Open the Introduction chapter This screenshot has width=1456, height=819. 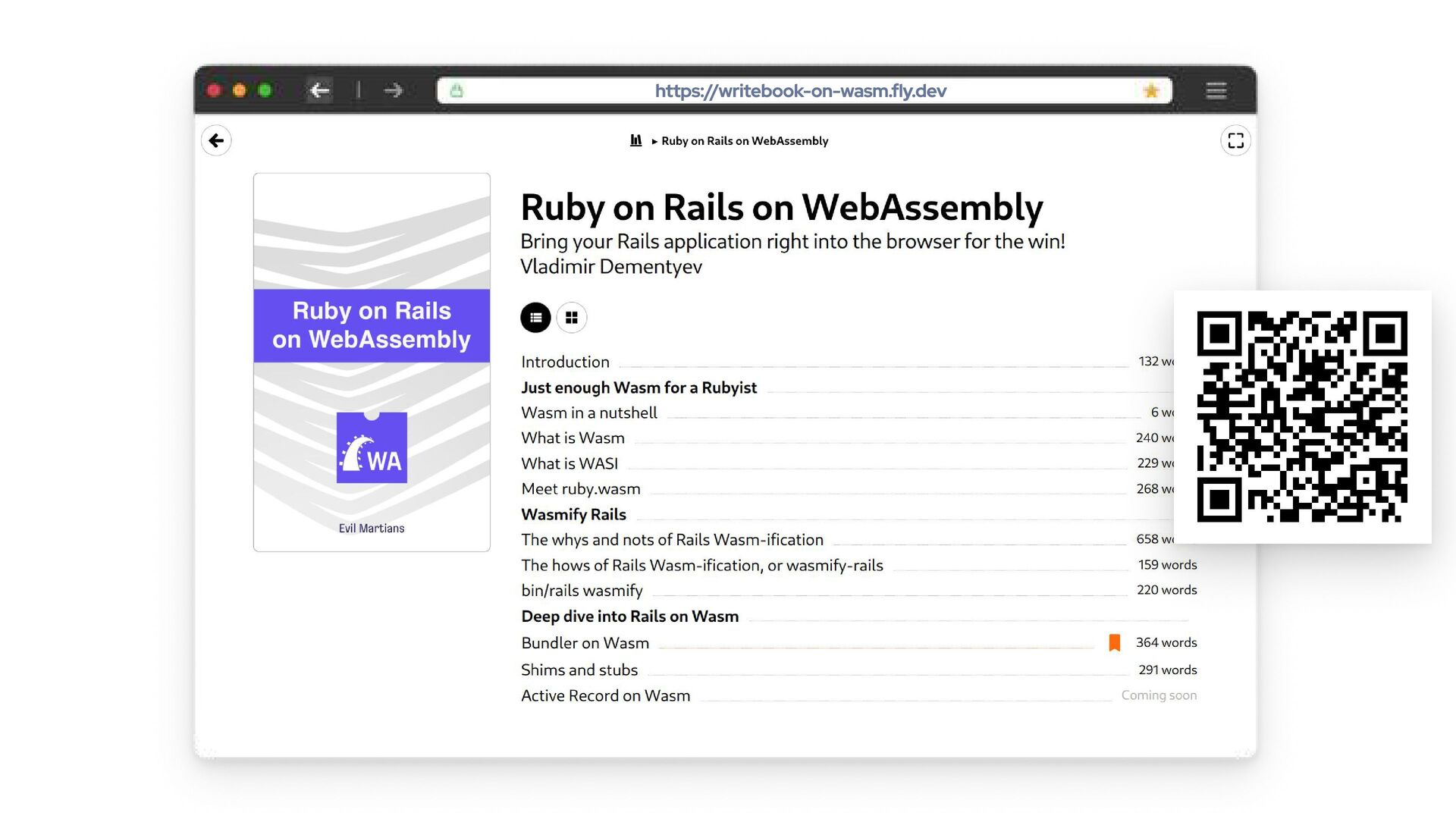click(x=565, y=362)
